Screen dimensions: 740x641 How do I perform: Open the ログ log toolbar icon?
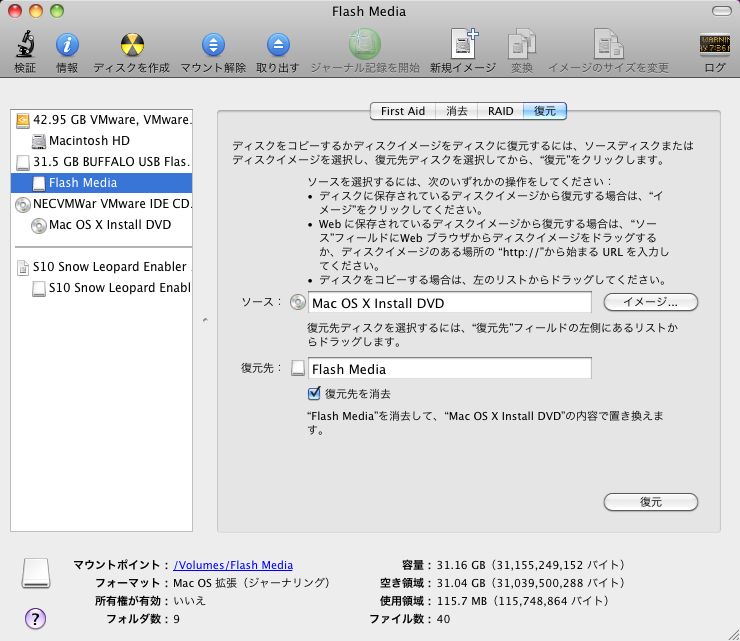click(715, 44)
